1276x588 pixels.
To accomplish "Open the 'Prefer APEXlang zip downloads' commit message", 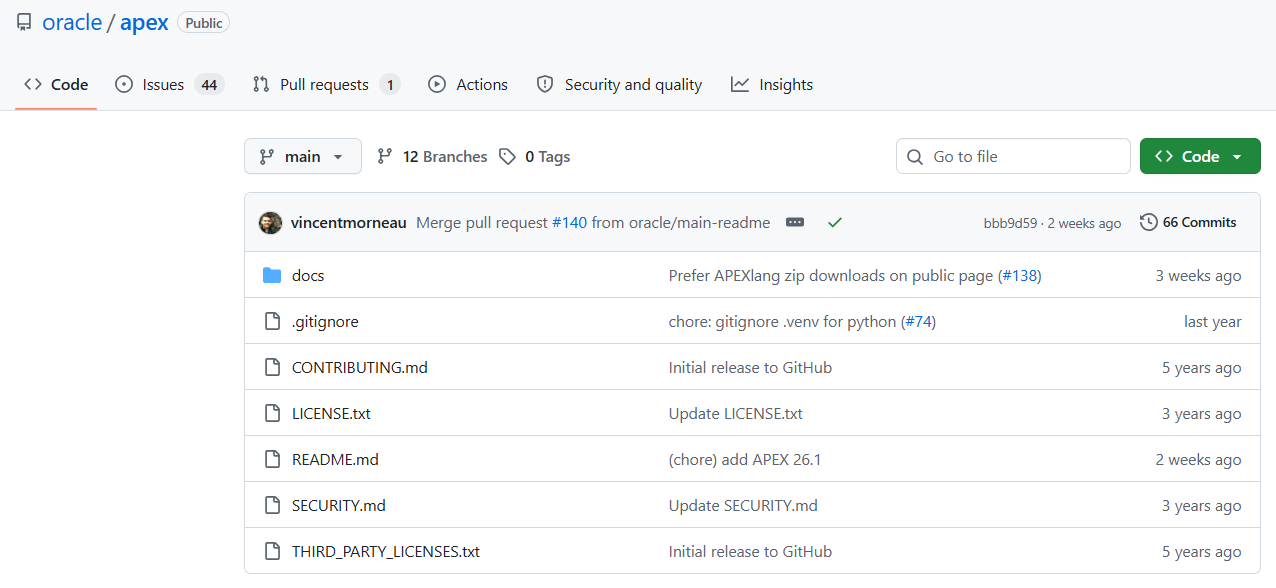I will (x=831, y=275).
